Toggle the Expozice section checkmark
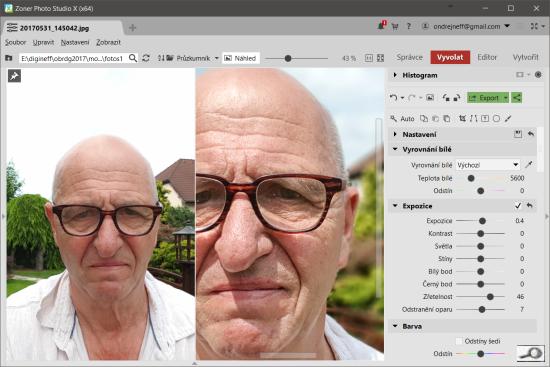Image resolution: width=550 pixels, height=367 pixels. coord(518,206)
